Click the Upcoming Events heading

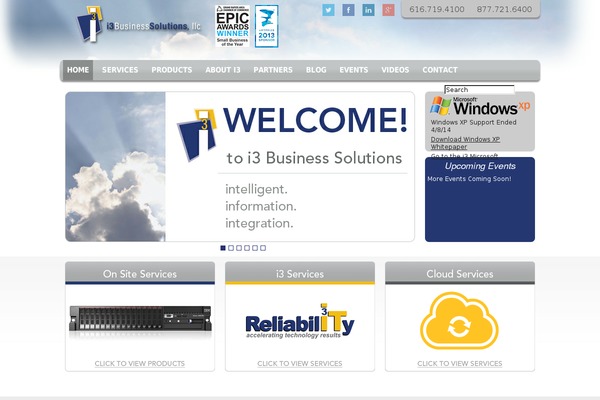(x=480, y=166)
